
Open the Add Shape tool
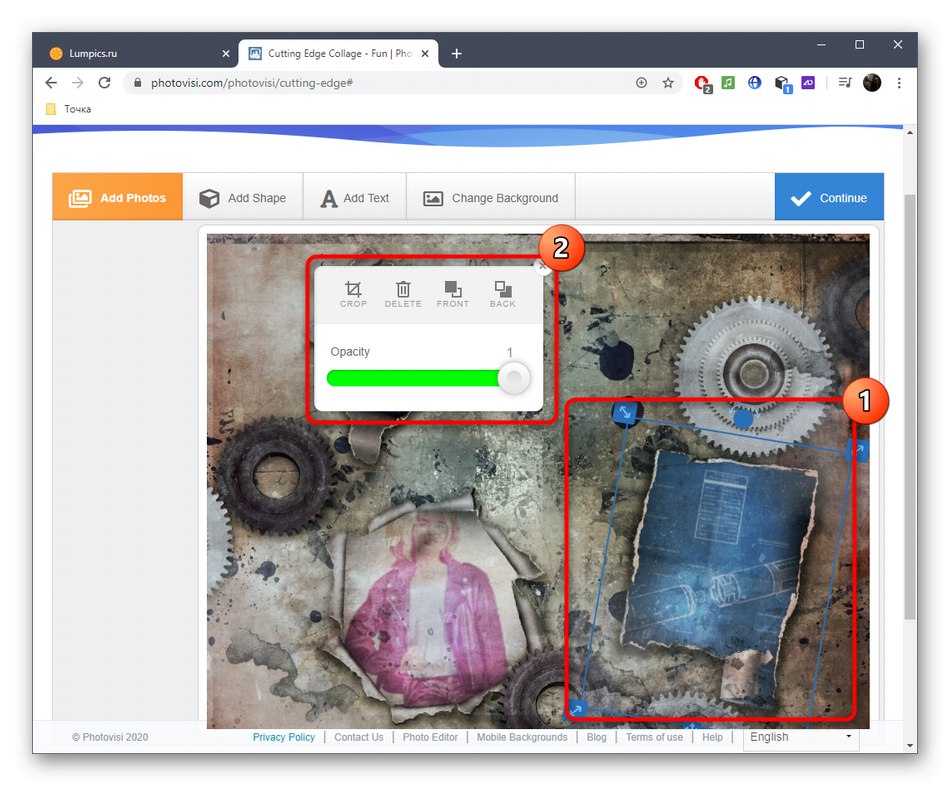(x=243, y=198)
